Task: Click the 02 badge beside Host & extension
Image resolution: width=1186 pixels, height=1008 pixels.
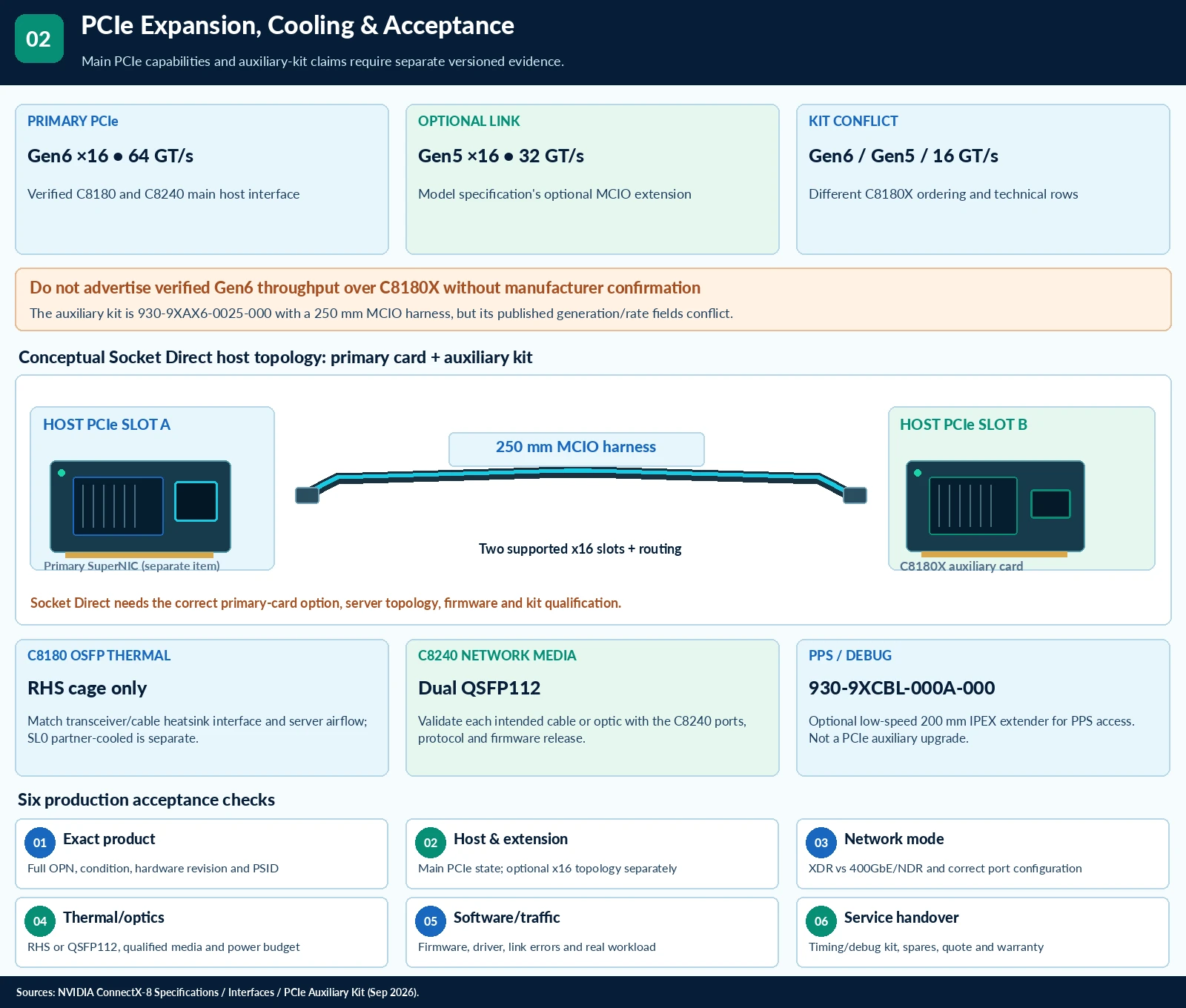Action: [431, 843]
